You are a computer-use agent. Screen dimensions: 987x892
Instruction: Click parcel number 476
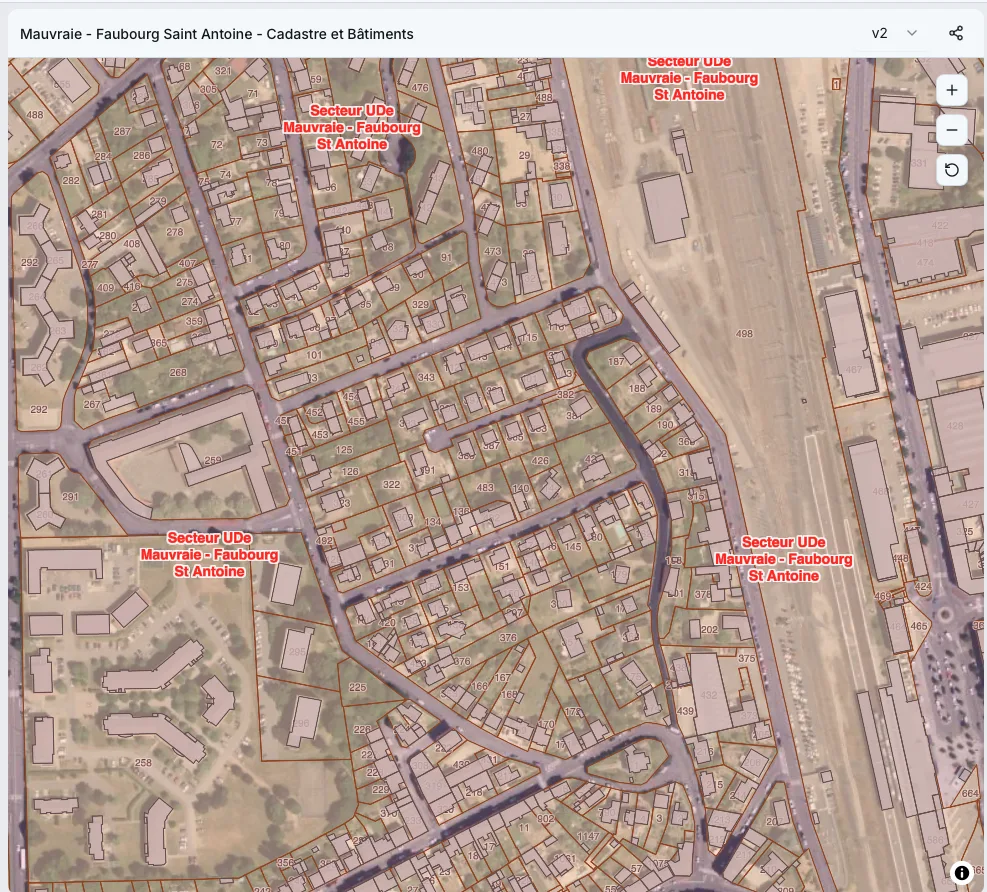pos(420,88)
